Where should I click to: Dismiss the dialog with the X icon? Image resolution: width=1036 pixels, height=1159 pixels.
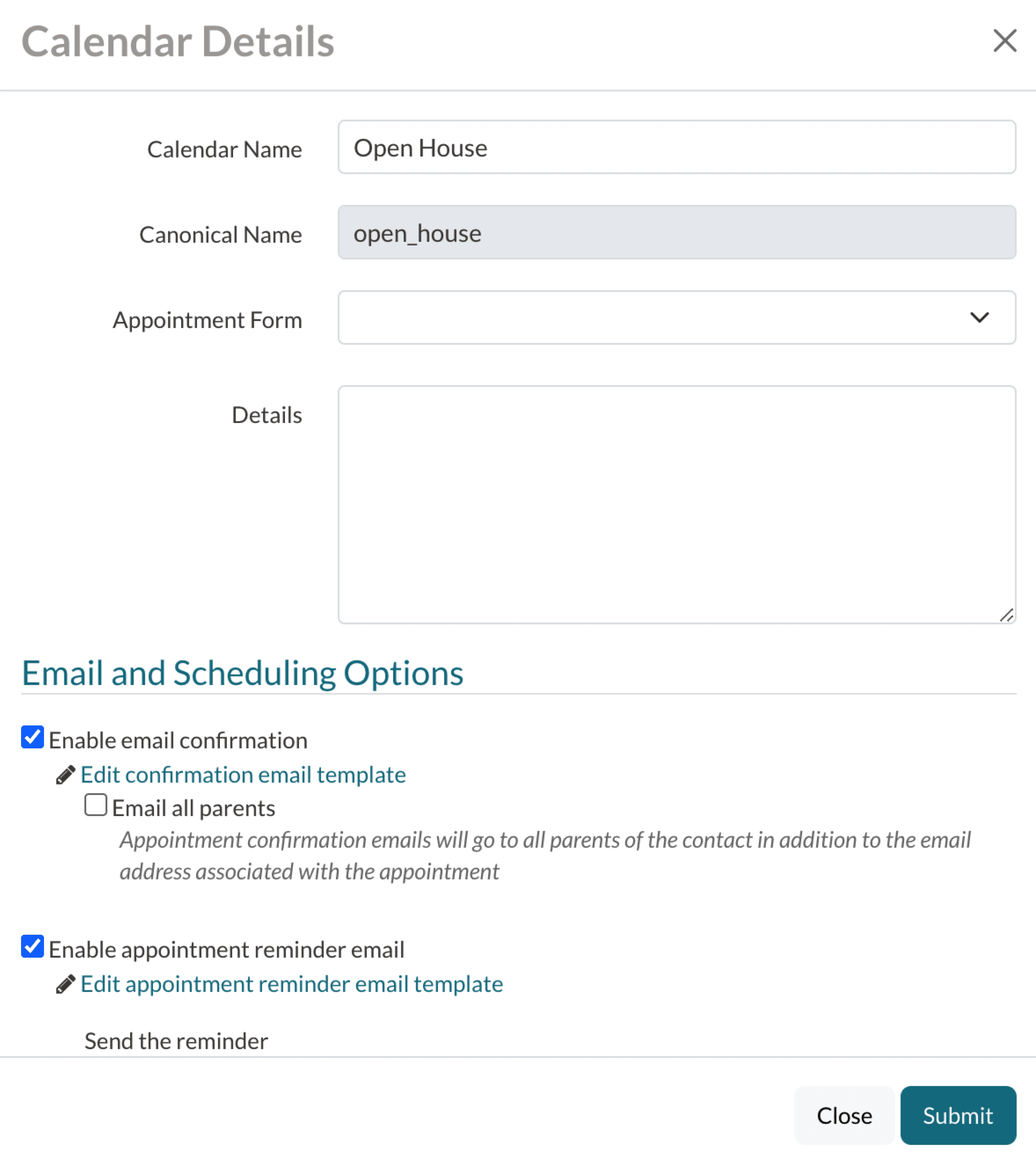pos(1004,40)
